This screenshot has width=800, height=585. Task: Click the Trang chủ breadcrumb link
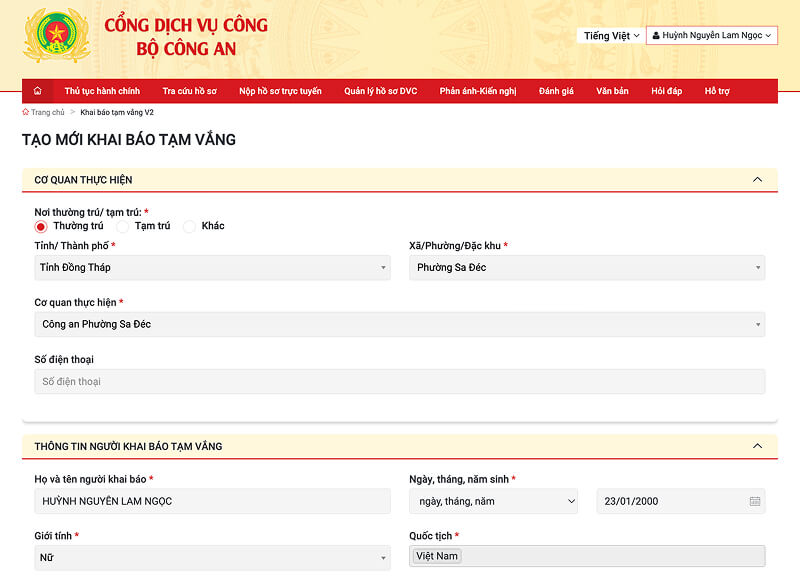(47, 113)
